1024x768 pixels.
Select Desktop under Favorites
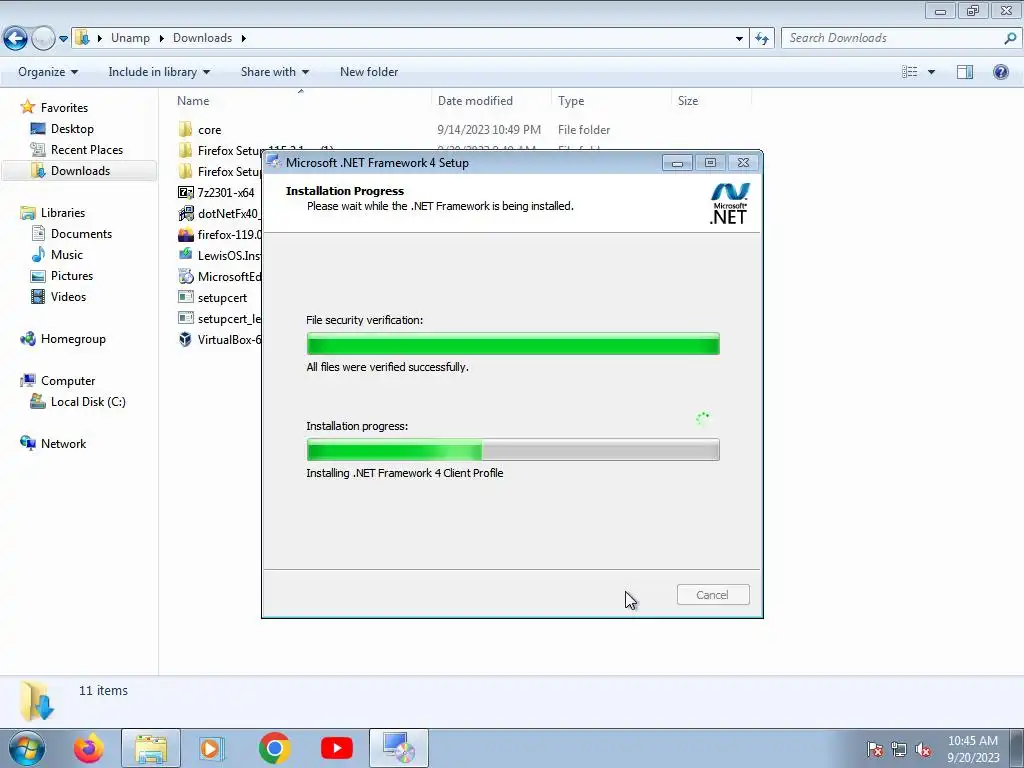coord(72,129)
